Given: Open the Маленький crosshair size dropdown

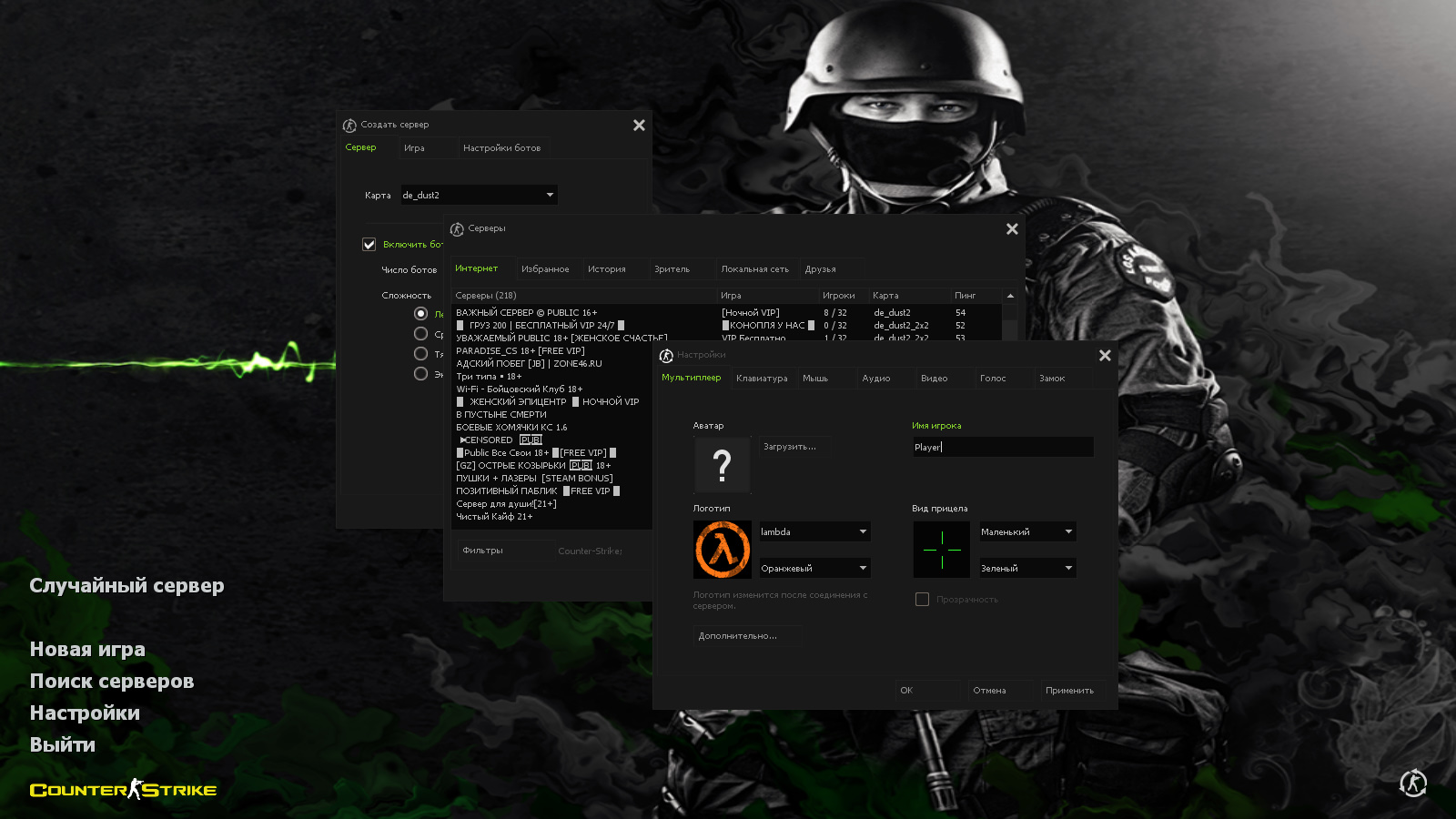Looking at the screenshot, I should click(x=1026, y=532).
